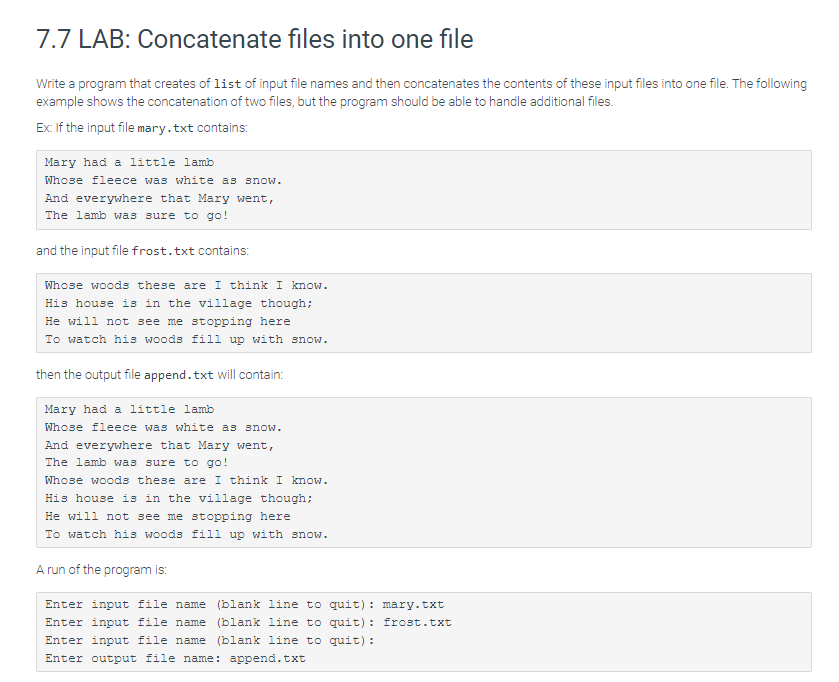Click last line of the append.txt output box
The width and height of the screenshot is (839, 682).
click(187, 534)
